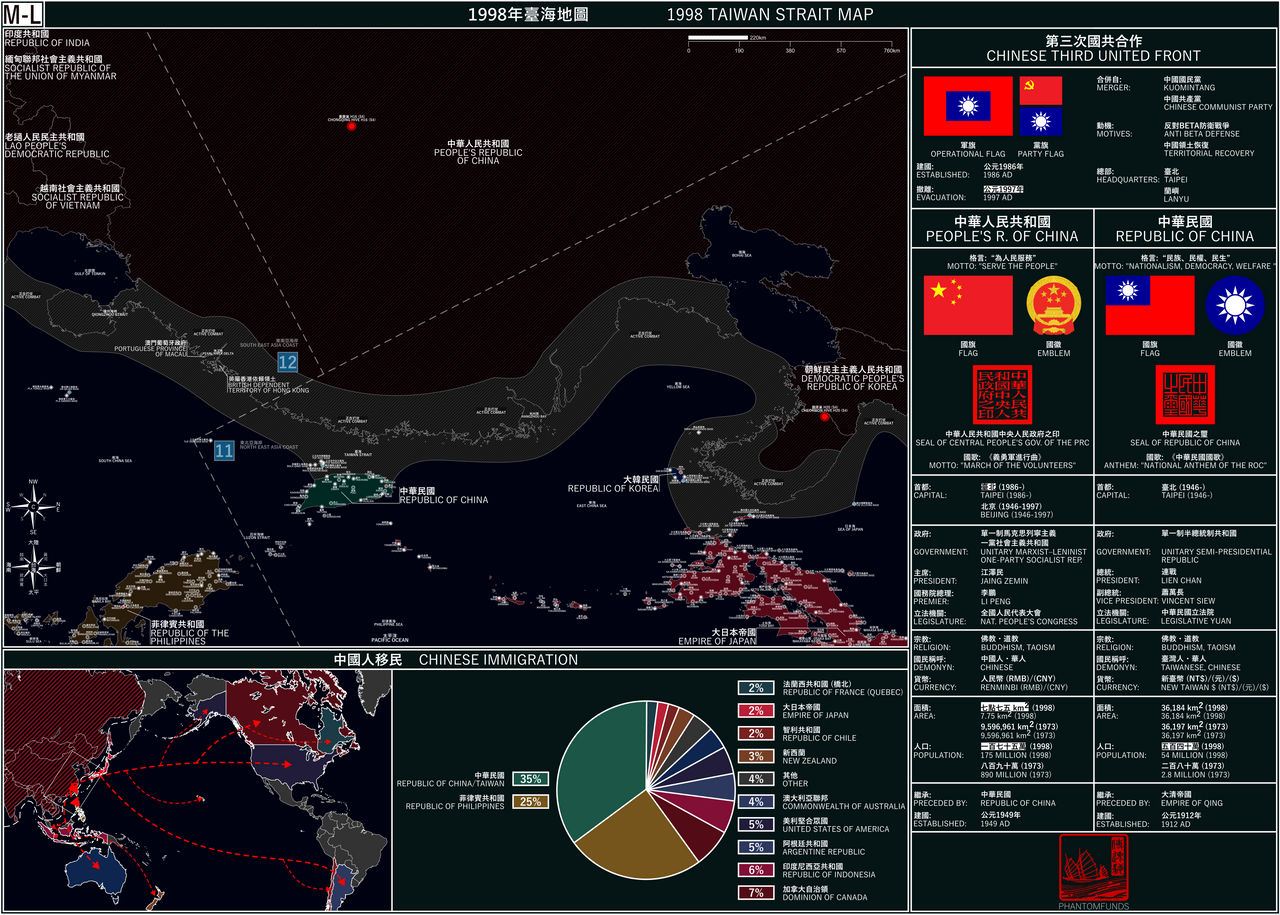Click the 'EMPIRE OF QING' predecessor text

pos(1193,802)
